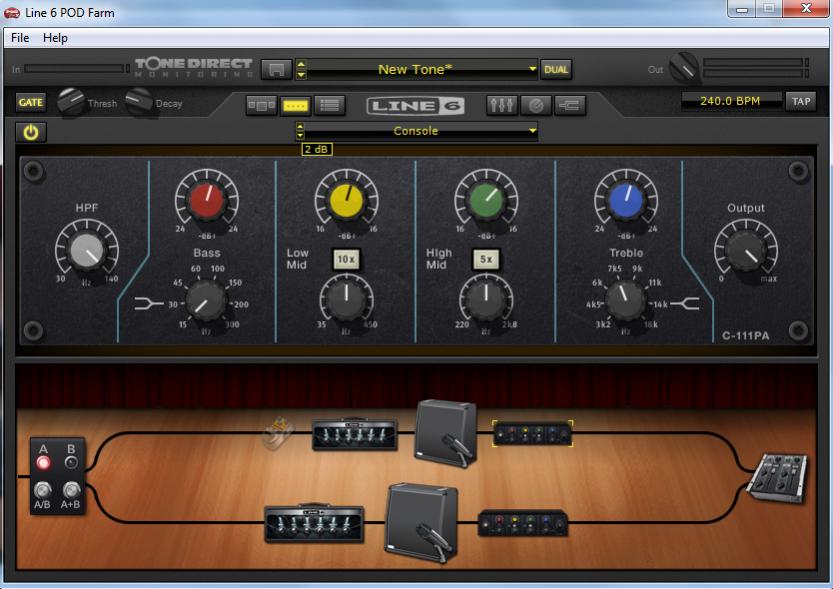Click the Treble shelf filter symbol

tap(685, 303)
